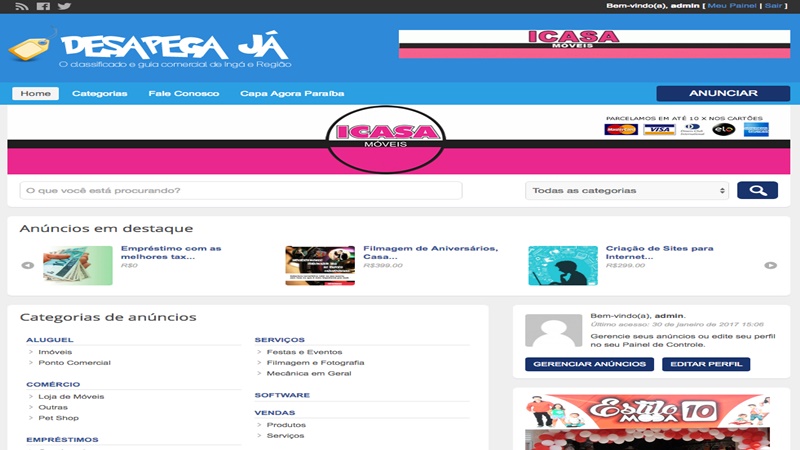This screenshot has width=800, height=450.
Task: Open the Facebook icon link
Action: click(43, 7)
